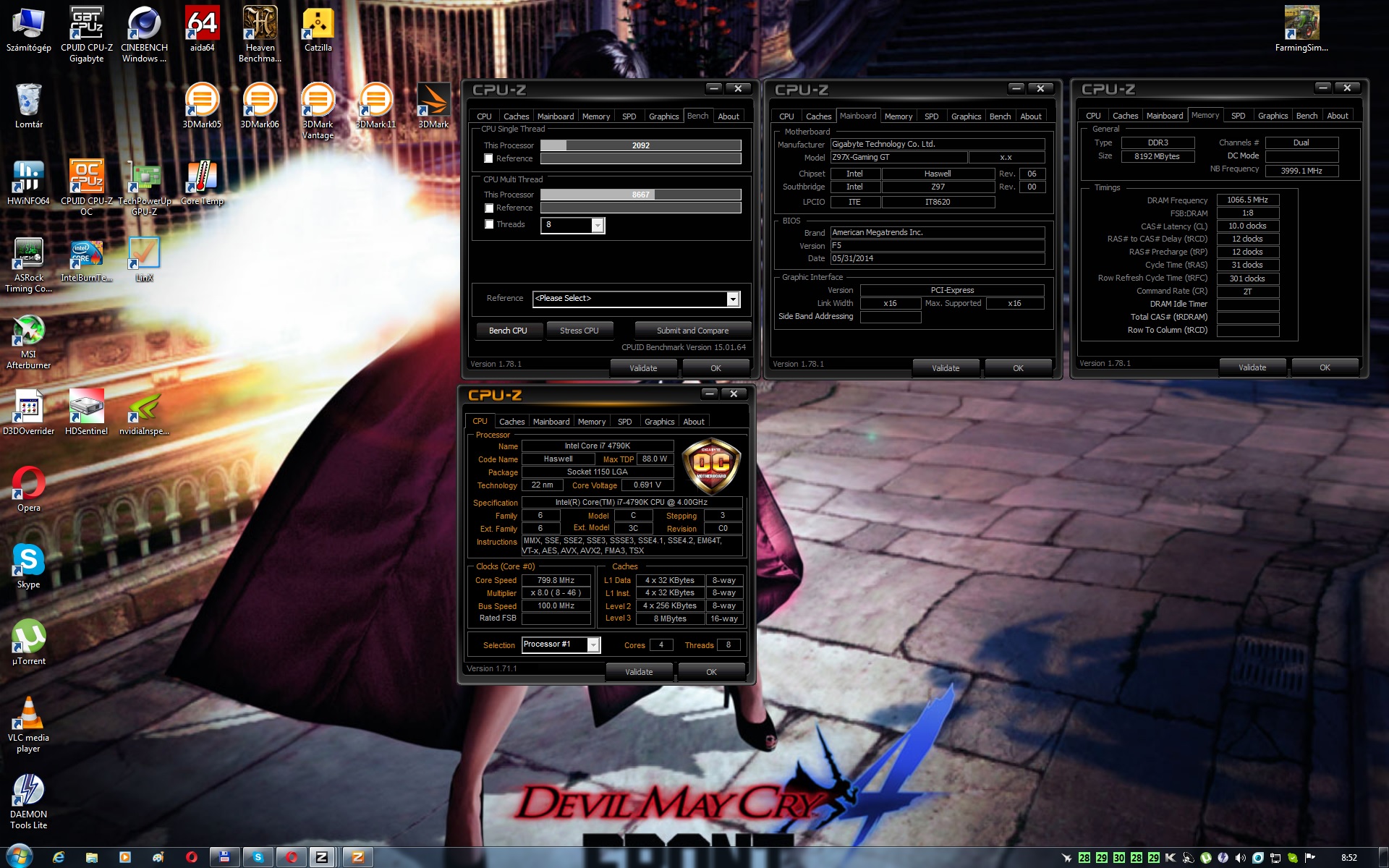Open Skype from the taskbar
Image resolution: width=1389 pixels, height=868 pixels.
coord(258,857)
